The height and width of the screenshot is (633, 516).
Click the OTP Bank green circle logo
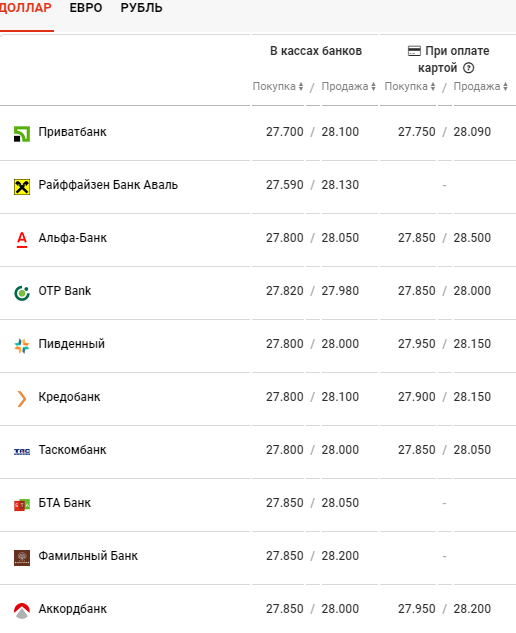coord(22,293)
